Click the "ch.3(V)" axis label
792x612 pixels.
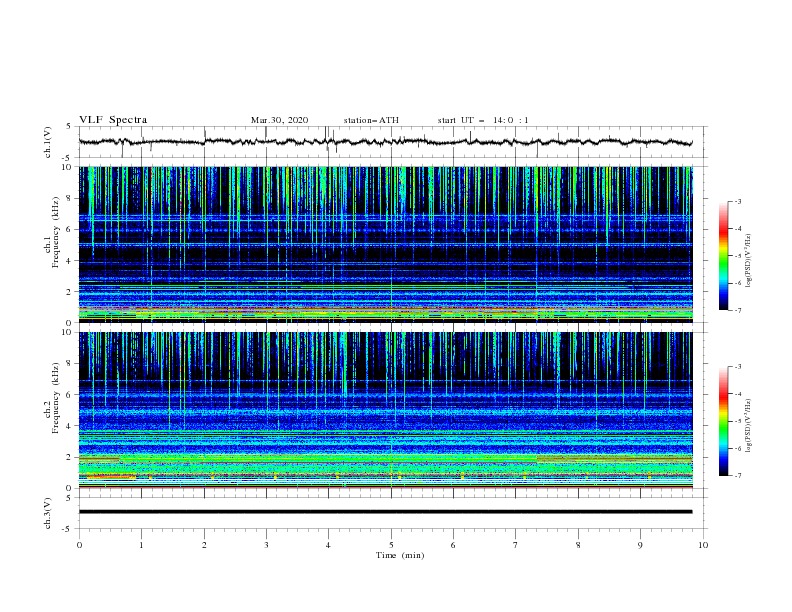48,514
